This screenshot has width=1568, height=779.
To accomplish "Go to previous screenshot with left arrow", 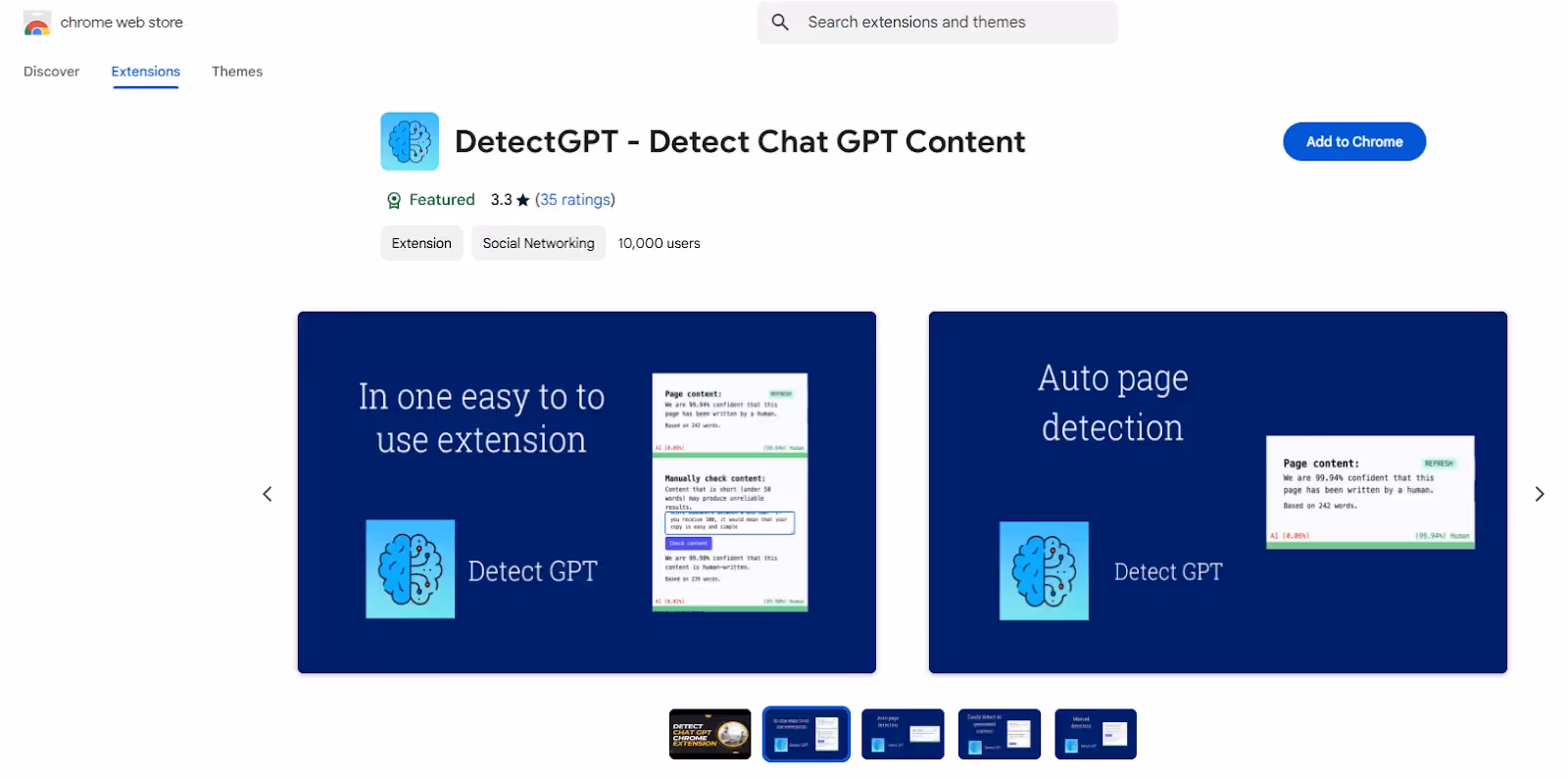I will pos(268,494).
